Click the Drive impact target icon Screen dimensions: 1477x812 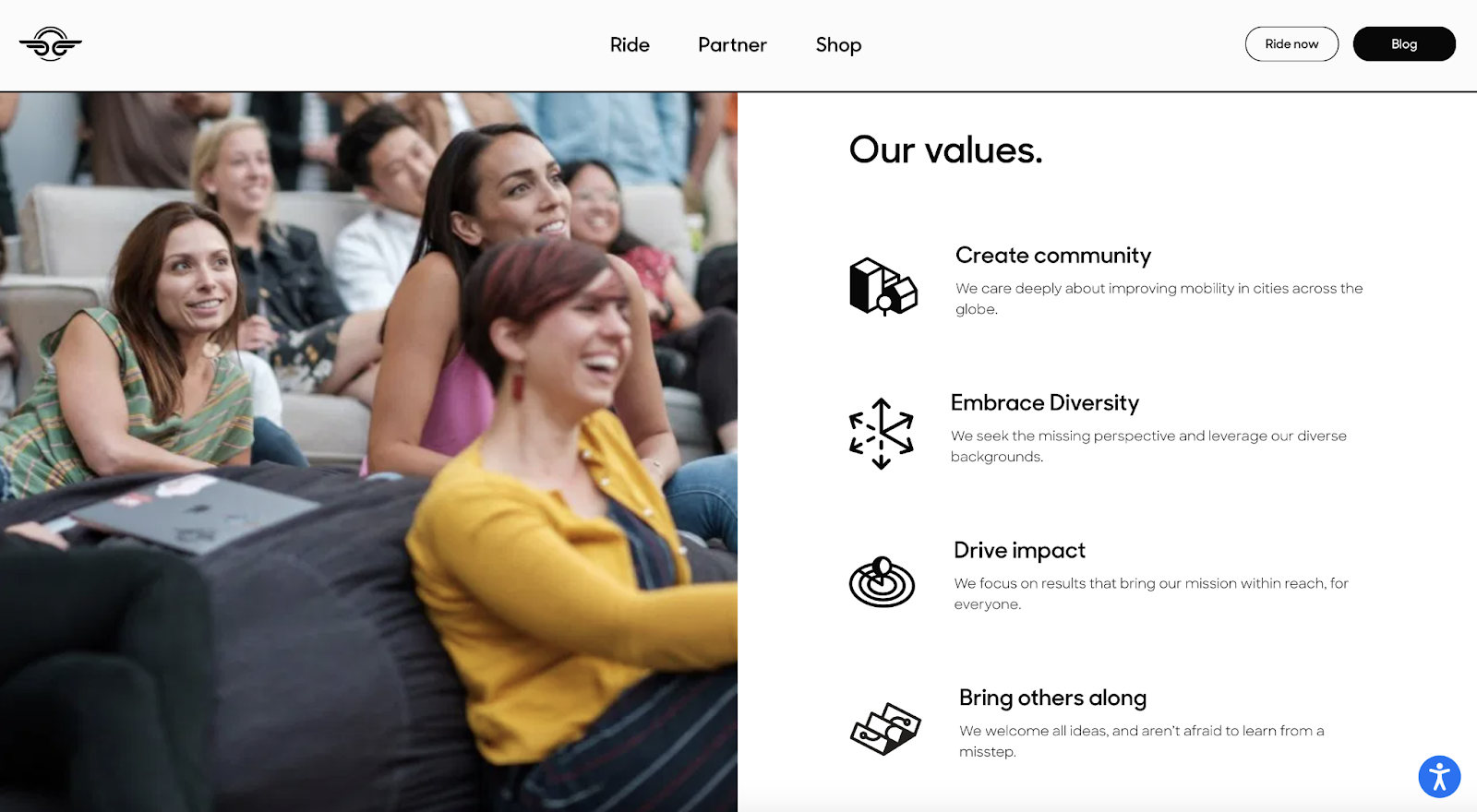[882, 581]
